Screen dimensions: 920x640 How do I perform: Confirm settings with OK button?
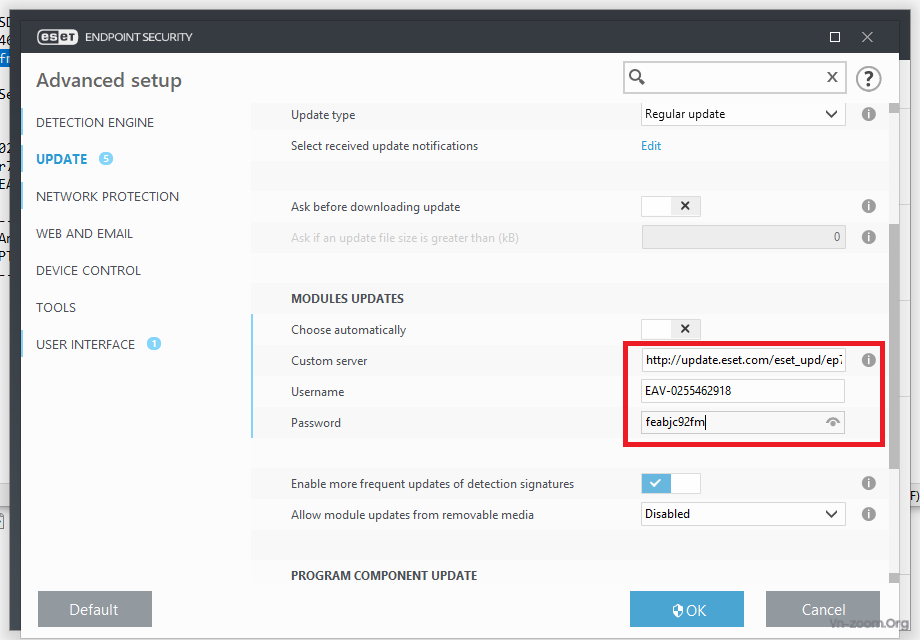point(687,609)
